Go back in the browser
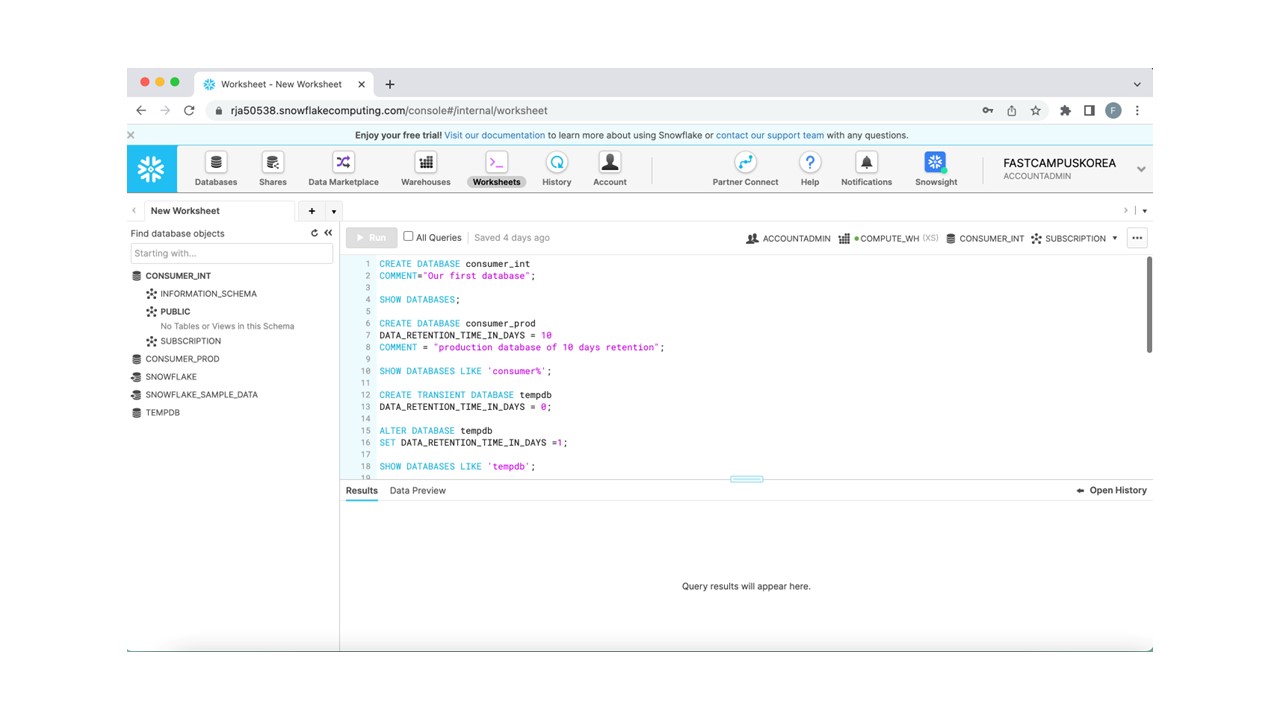The width and height of the screenshot is (1280, 720). [x=141, y=111]
